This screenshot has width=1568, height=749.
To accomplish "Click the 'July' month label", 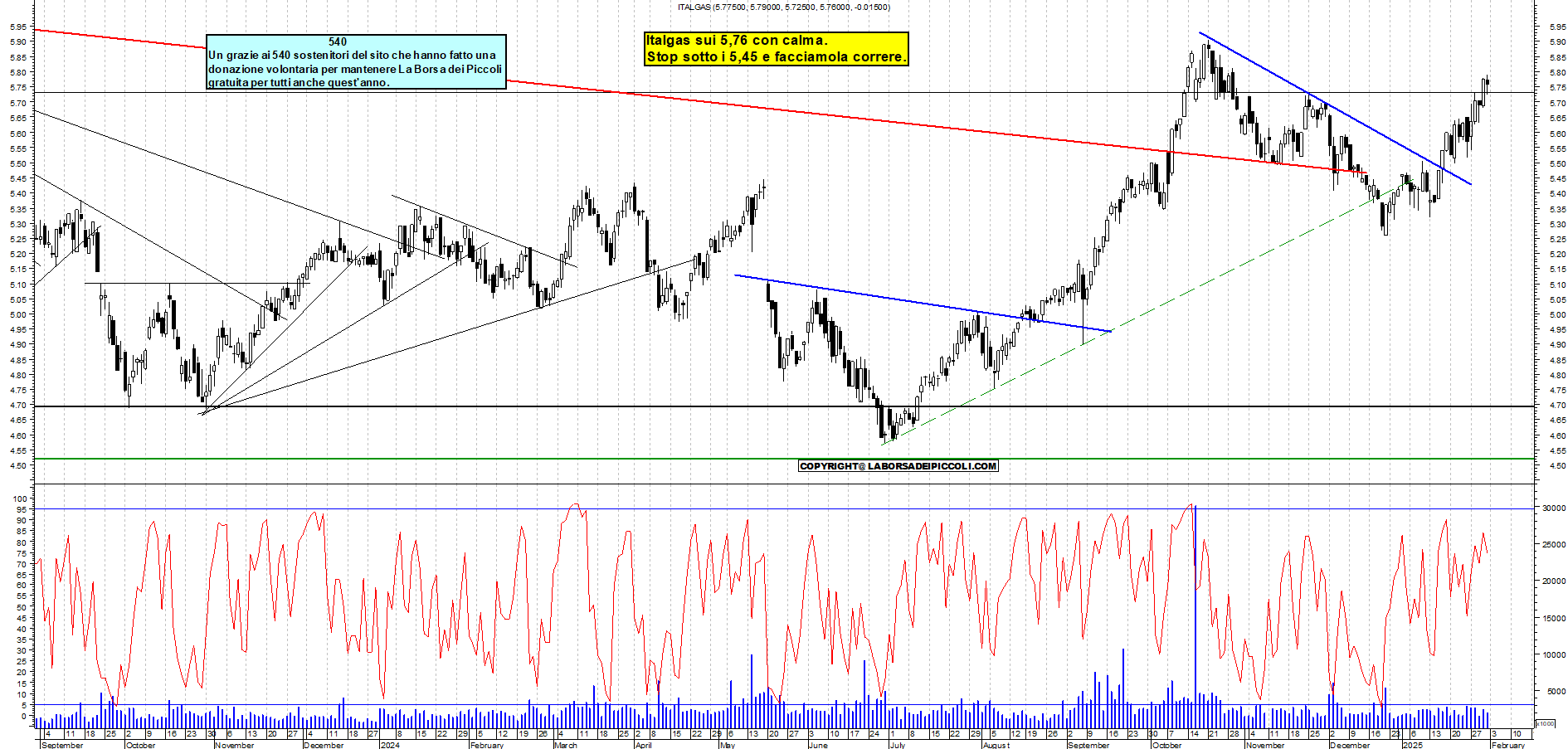I will point(898,745).
